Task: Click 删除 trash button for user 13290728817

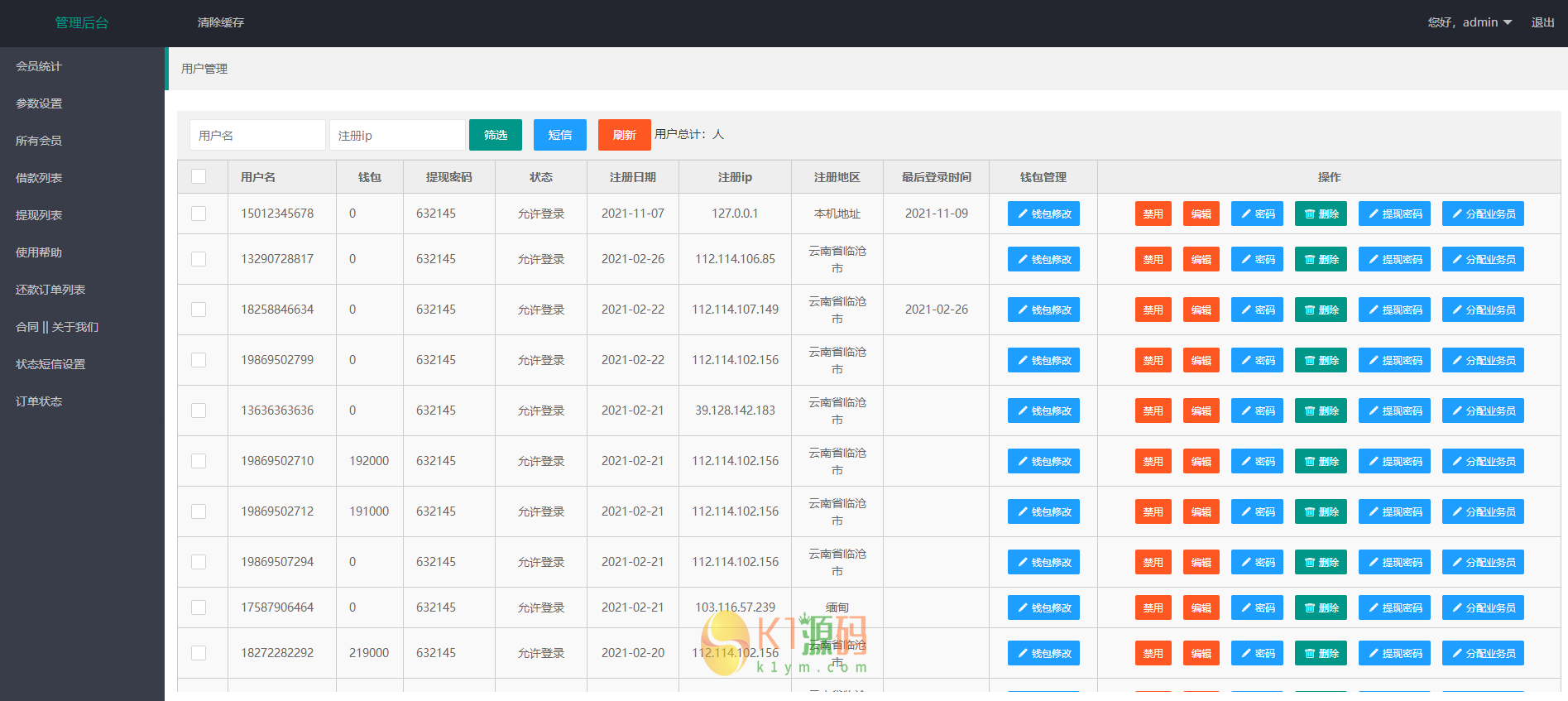Action: point(1320,259)
